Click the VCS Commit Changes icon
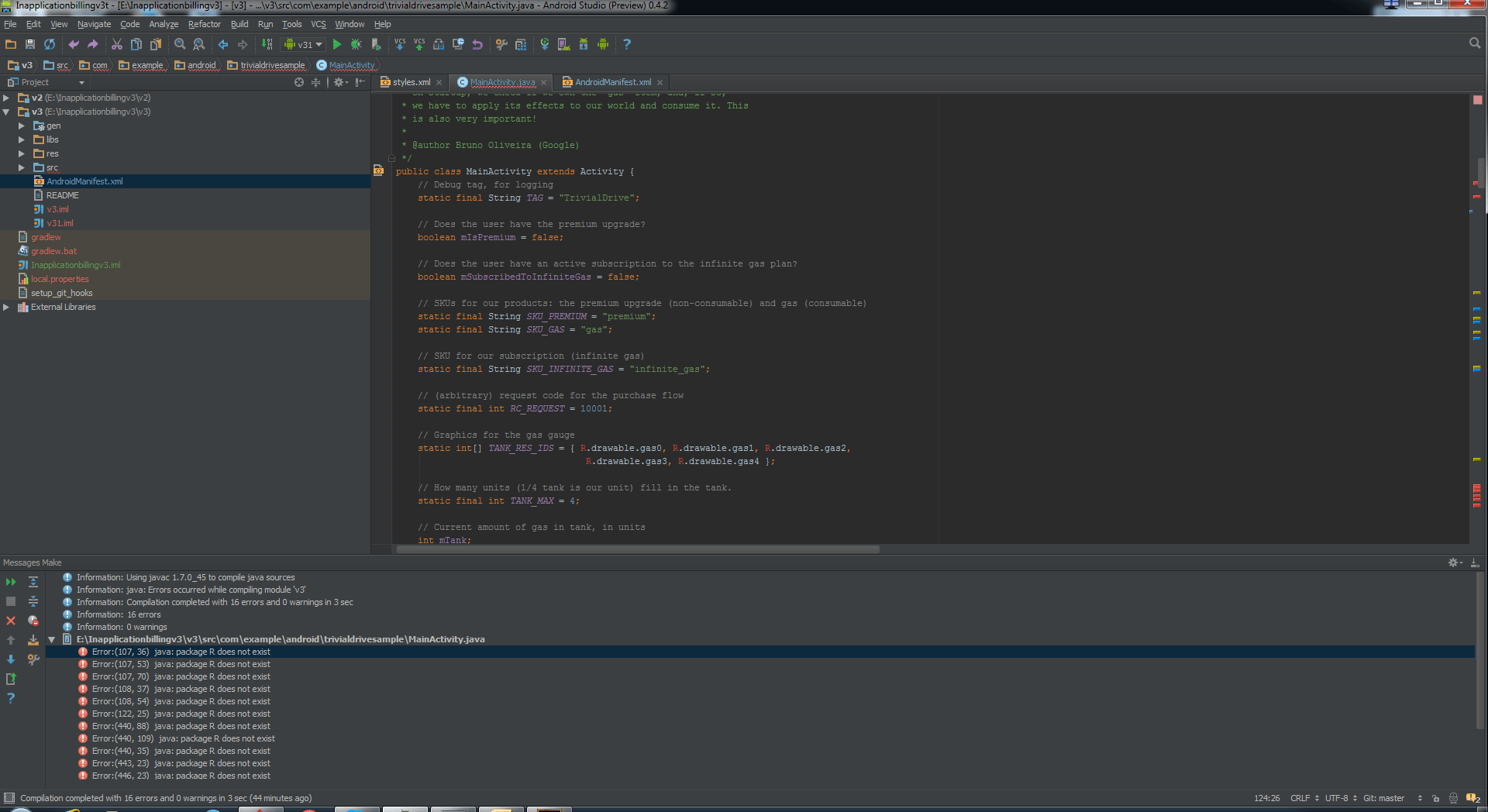This screenshot has height=812, width=1488. (x=419, y=45)
